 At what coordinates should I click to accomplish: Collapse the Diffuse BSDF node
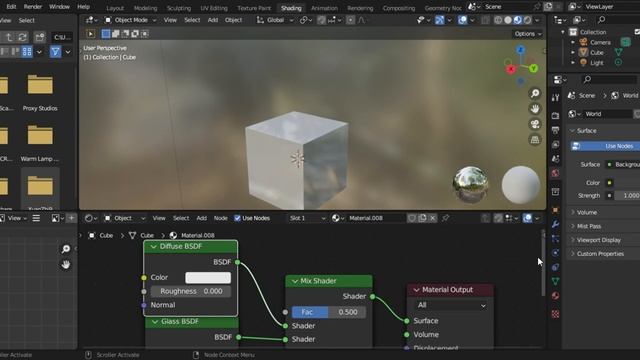click(153, 247)
